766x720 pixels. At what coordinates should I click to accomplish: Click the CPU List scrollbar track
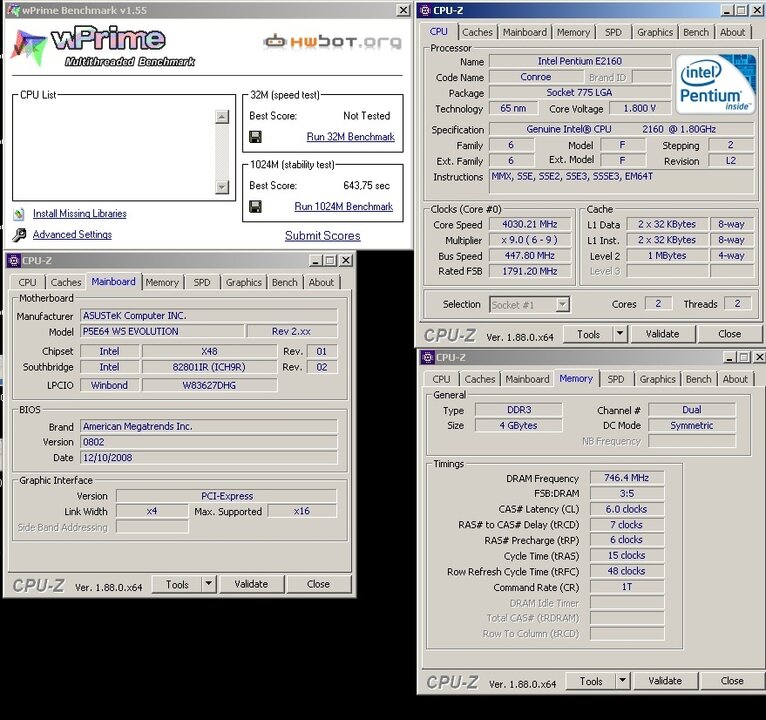pyautogui.click(x=222, y=151)
